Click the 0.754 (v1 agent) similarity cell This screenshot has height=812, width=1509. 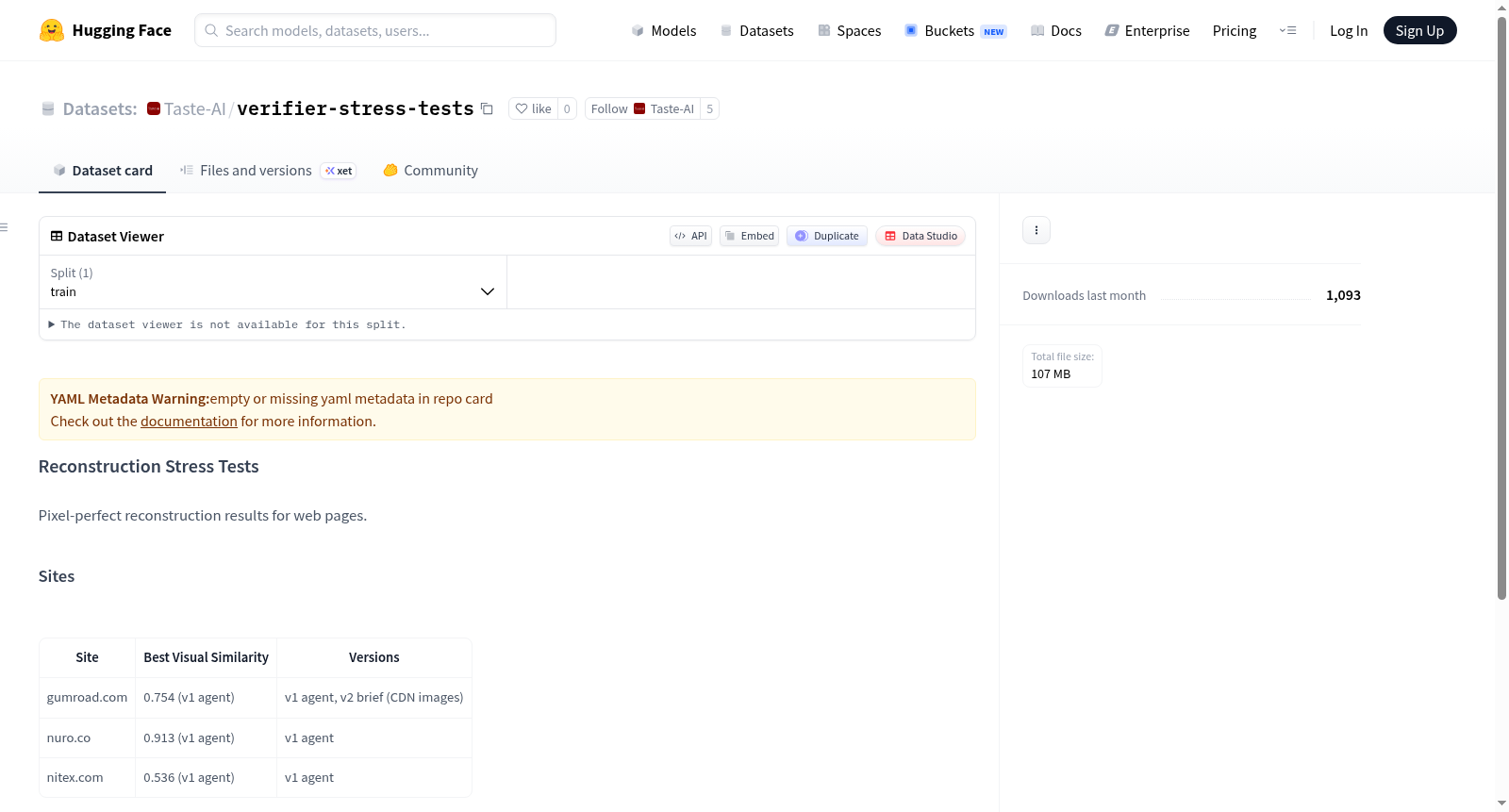click(x=206, y=698)
